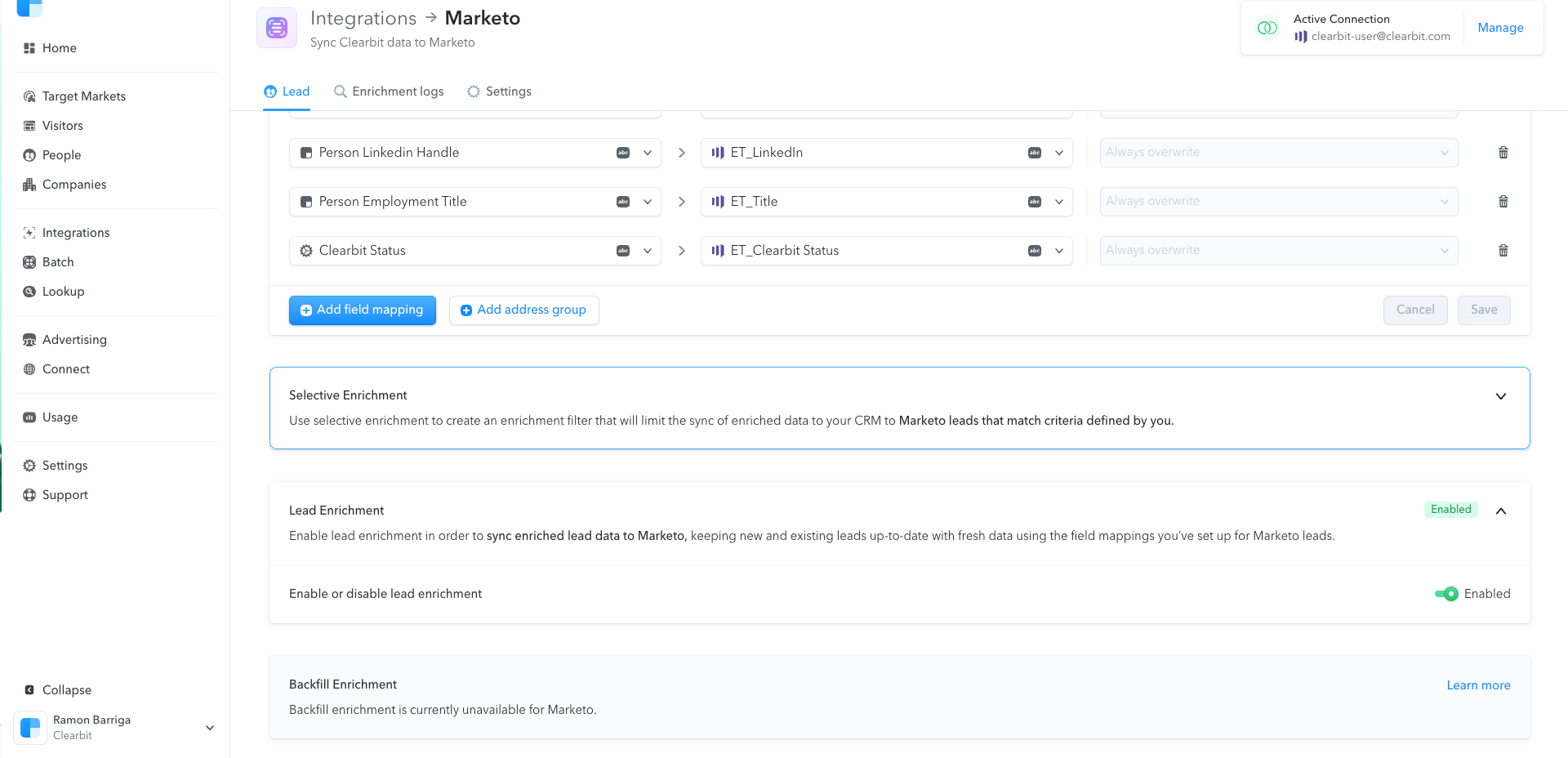Click the green Enabled status badge
This screenshot has width=1568, height=758.
coord(1451,510)
